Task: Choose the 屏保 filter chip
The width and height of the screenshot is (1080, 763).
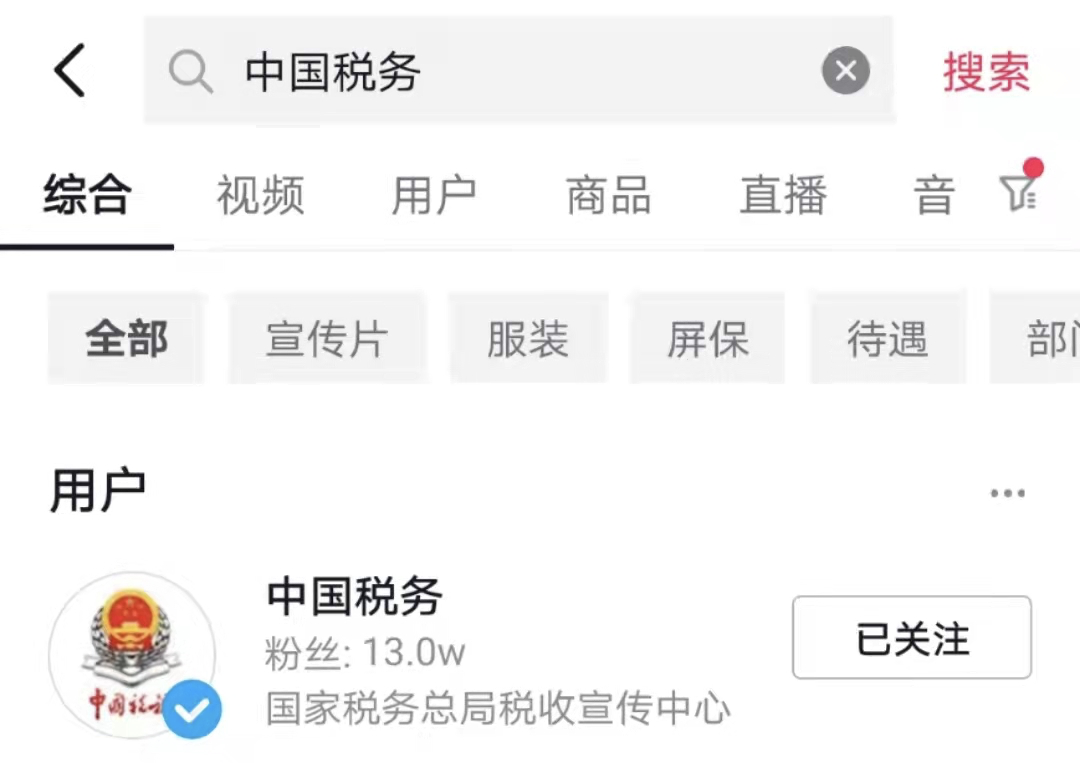Action: click(707, 338)
